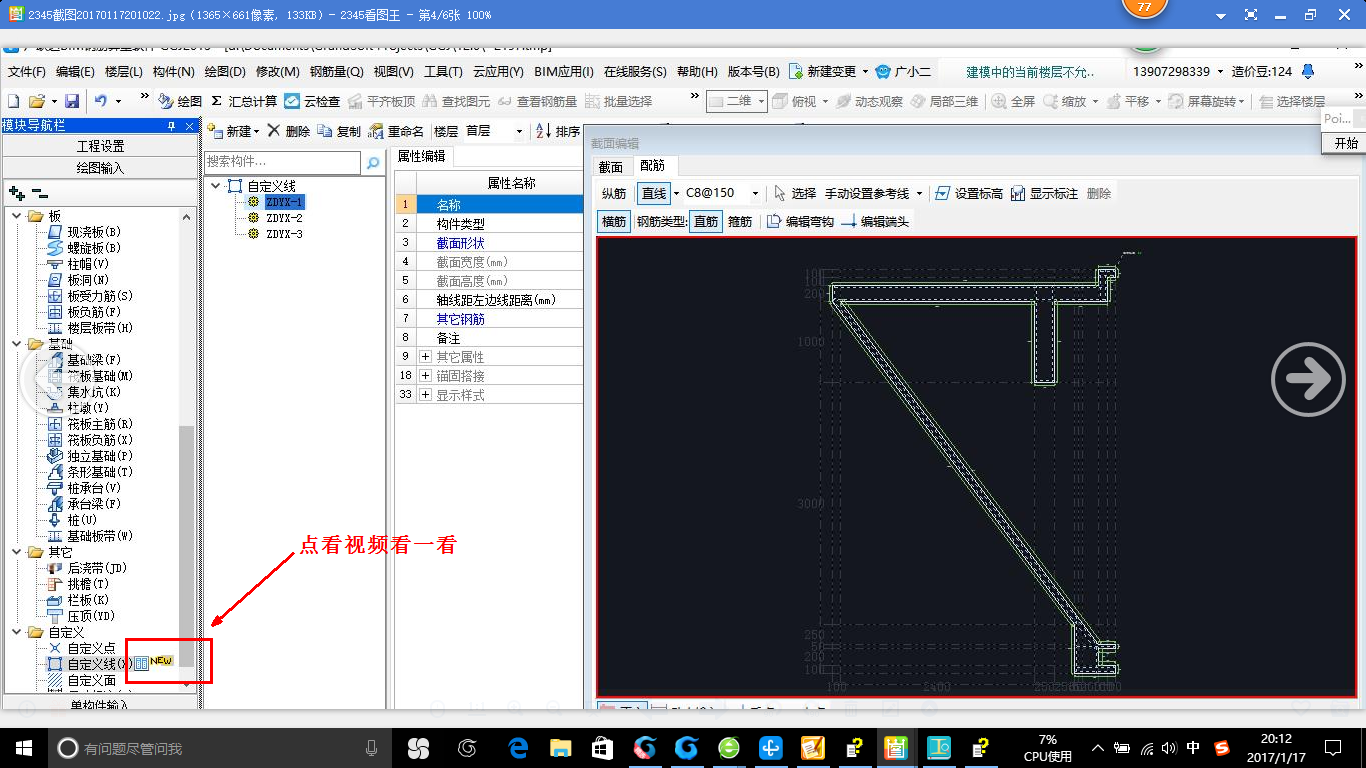Viewport: 1366px width, 768px height.
Task: Open 绘图 drawing mode
Action: click(180, 101)
